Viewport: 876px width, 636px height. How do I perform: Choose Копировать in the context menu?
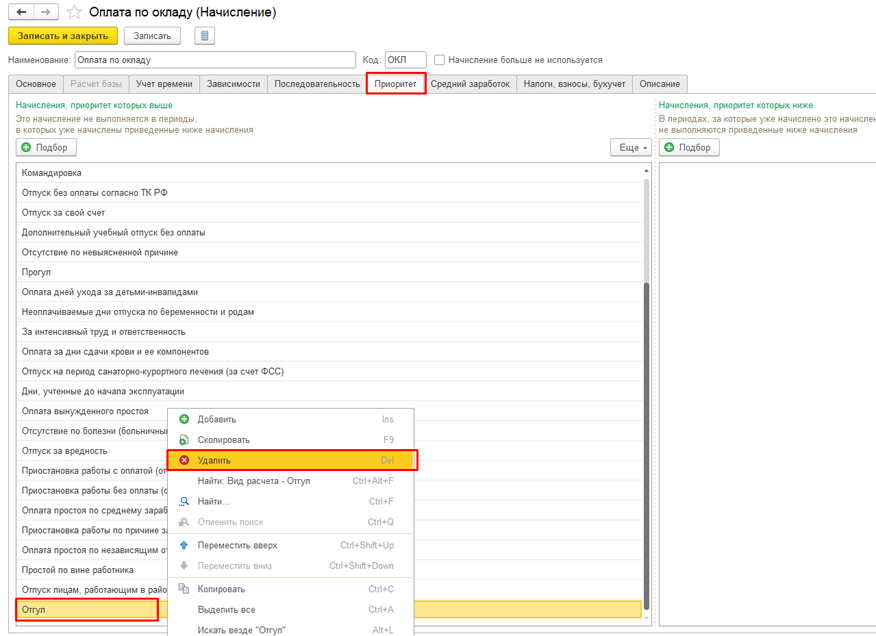[291, 589]
